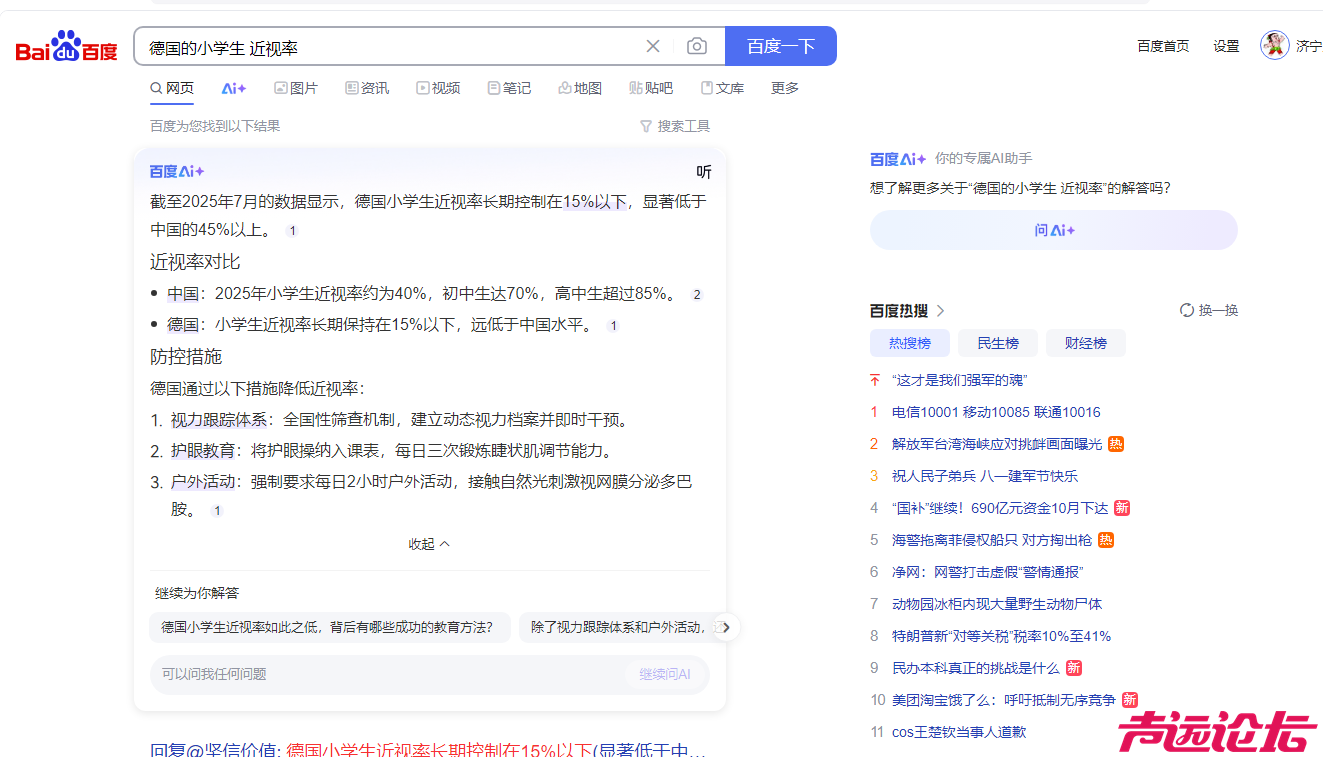Click the Baidu logo

(x=66, y=47)
